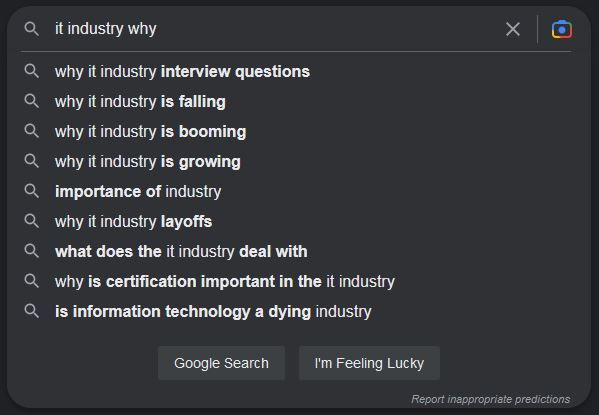Click the magnifier icon in search field

tap(32, 29)
